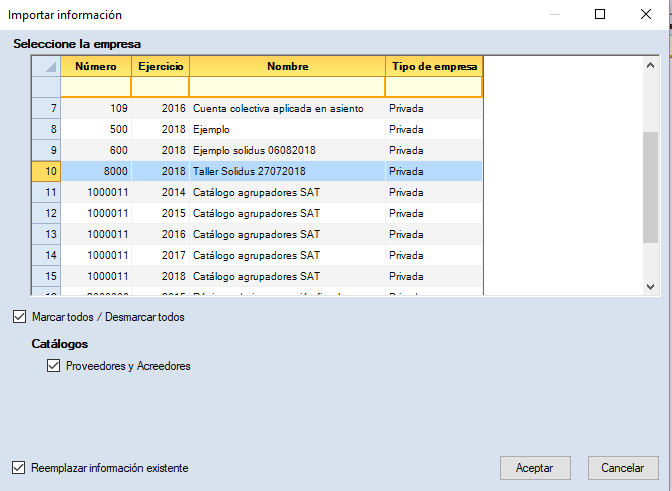This screenshot has height=491, width=672.
Task: Click the Nombre filter field
Action: (x=287, y=88)
